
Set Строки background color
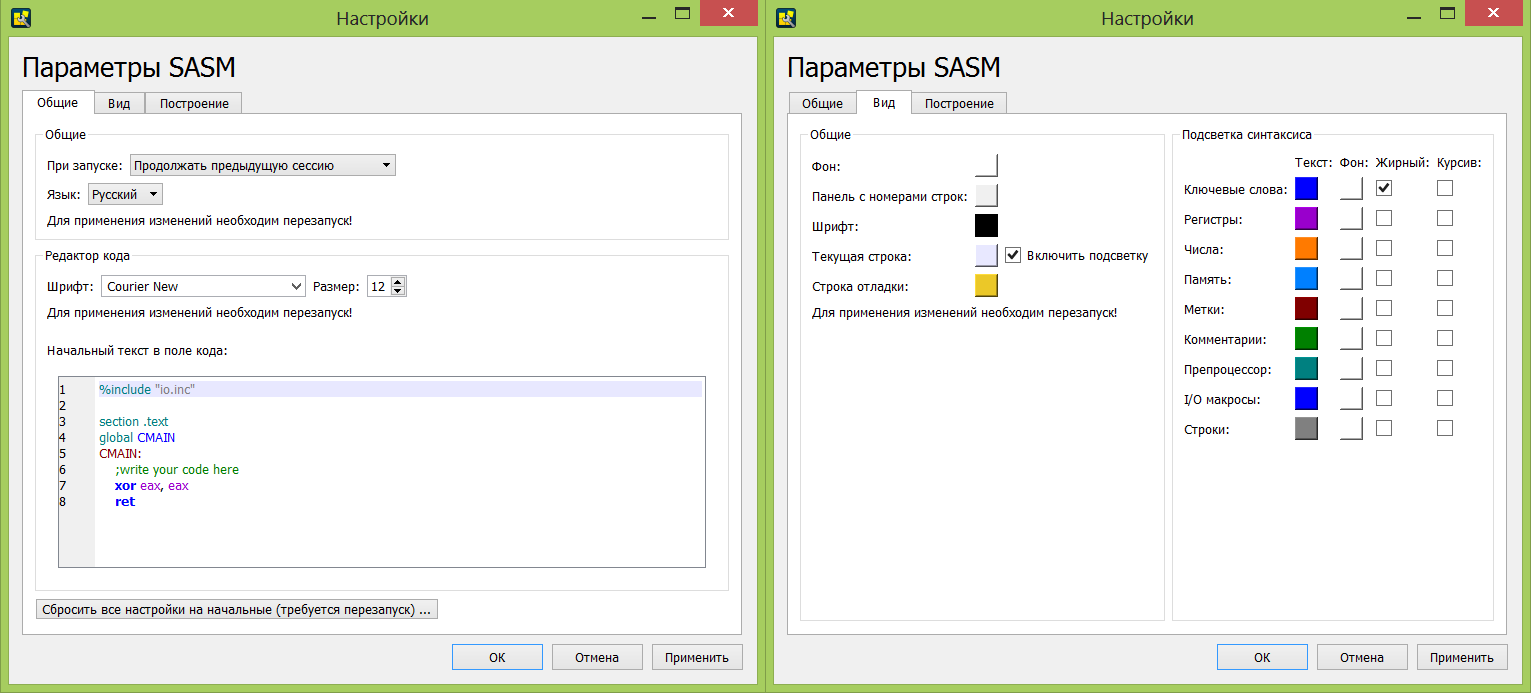[1351, 428]
